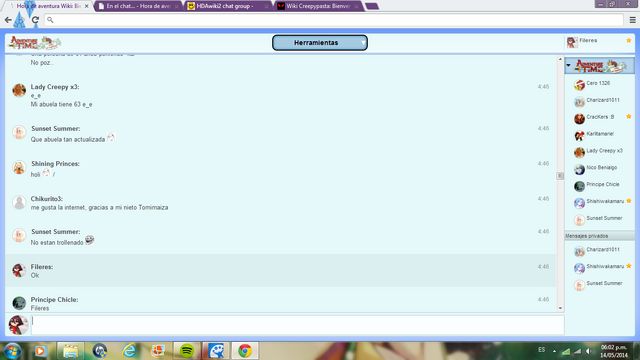Close the Hora de aventura Wiki tab
The width and height of the screenshot is (640, 360).
coord(87,6)
